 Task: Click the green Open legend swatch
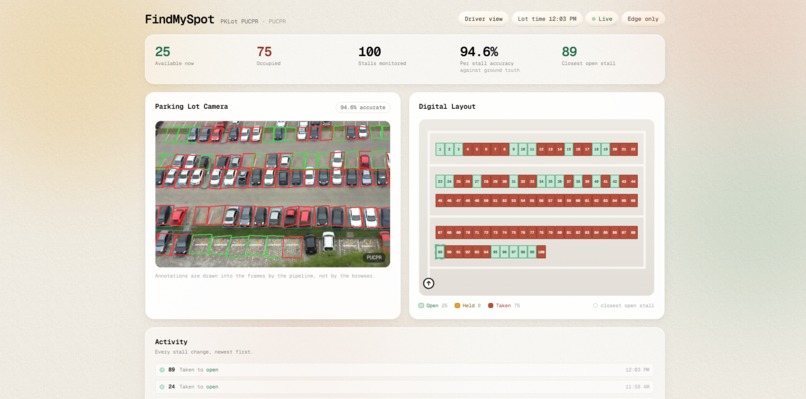pos(421,305)
